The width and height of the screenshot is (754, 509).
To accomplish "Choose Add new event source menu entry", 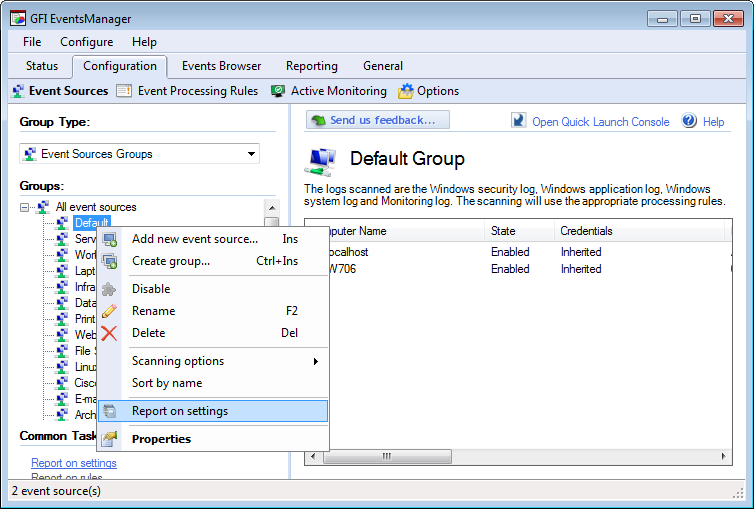I will point(213,239).
